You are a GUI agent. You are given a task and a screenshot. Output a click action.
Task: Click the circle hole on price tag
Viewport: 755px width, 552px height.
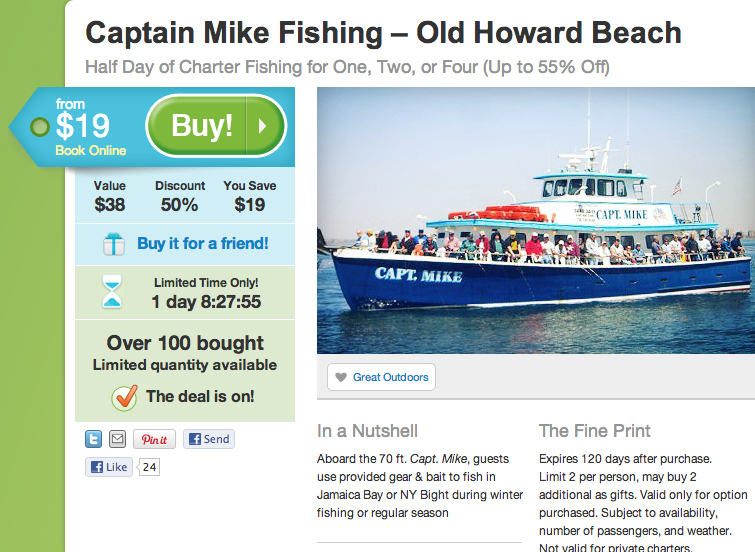[39, 127]
